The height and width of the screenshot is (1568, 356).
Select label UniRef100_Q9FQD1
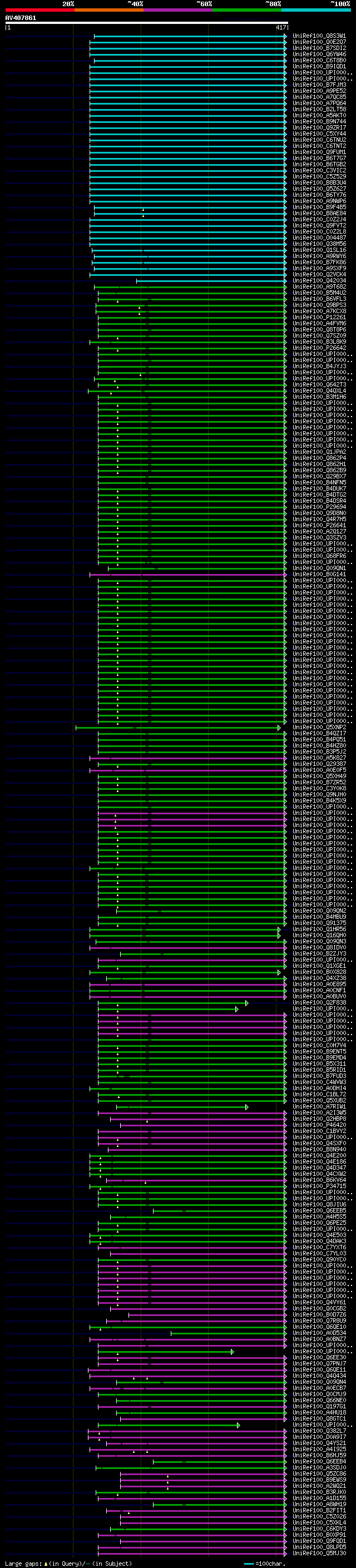point(319,1541)
